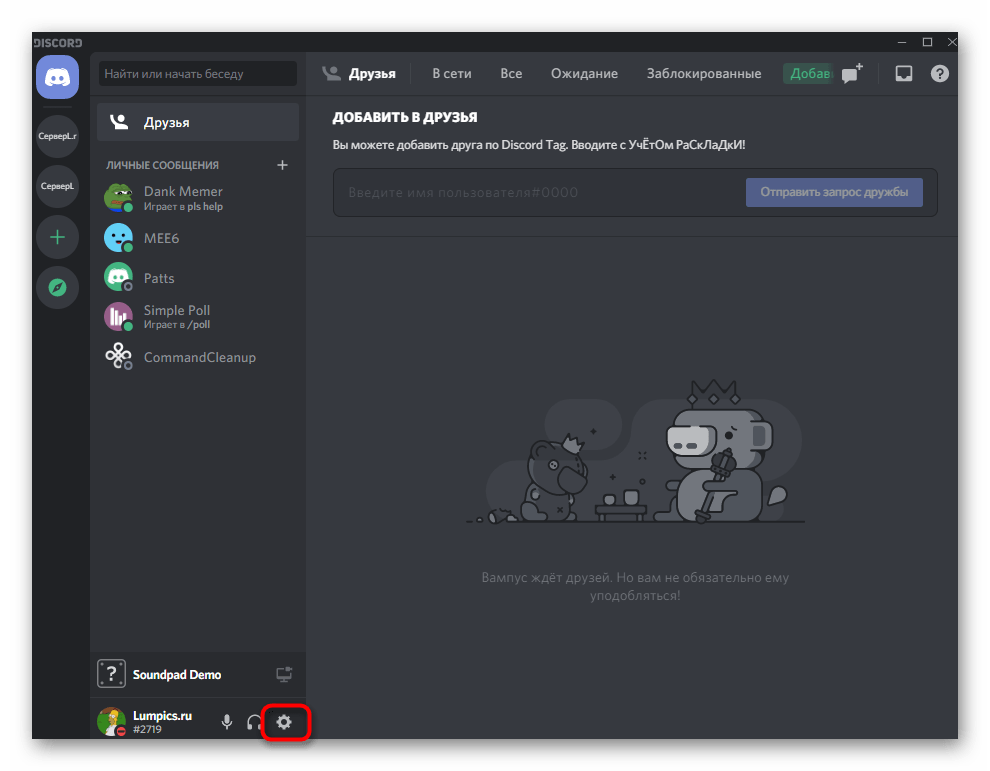Minimize the Discord window
The image size is (990, 771).
click(902, 42)
